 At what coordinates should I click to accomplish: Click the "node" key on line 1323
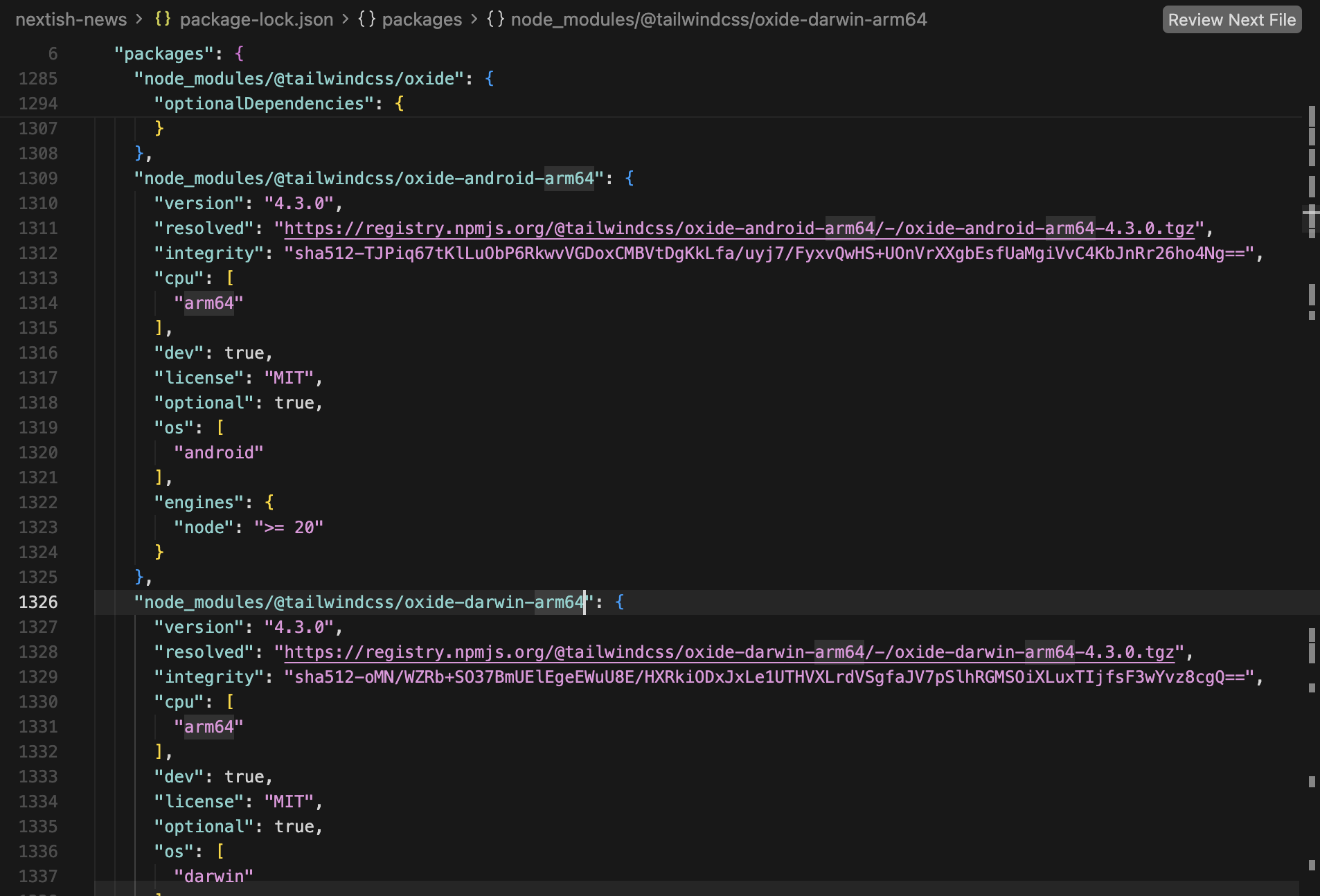(204, 528)
